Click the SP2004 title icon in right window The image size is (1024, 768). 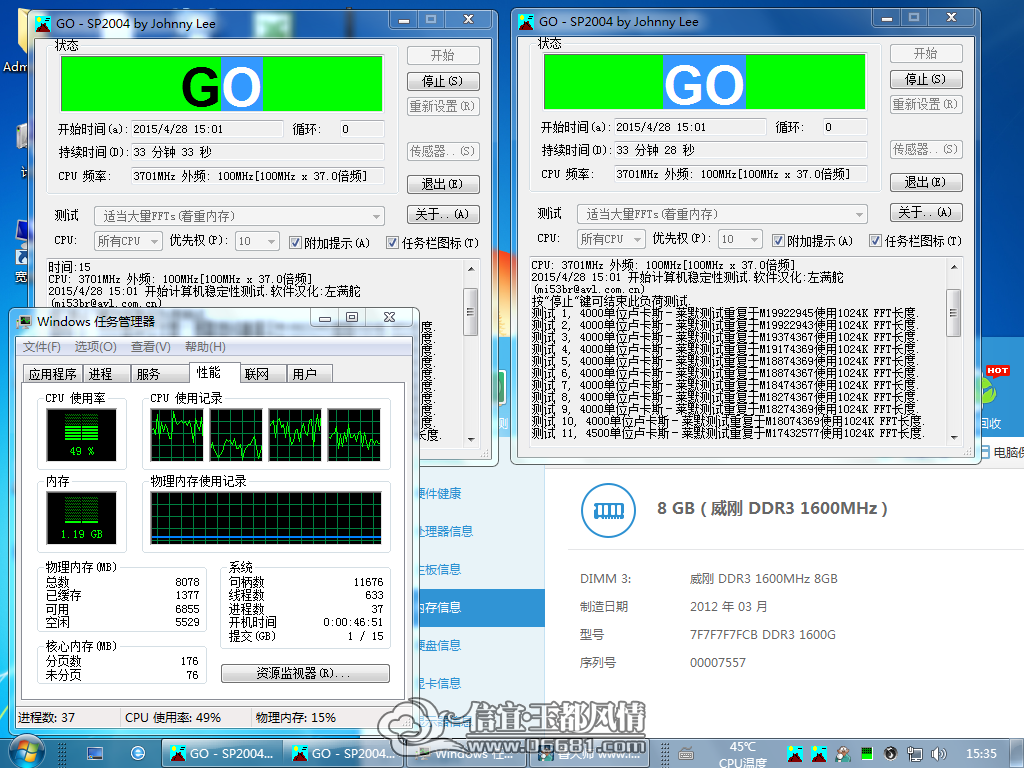(526, 22)
